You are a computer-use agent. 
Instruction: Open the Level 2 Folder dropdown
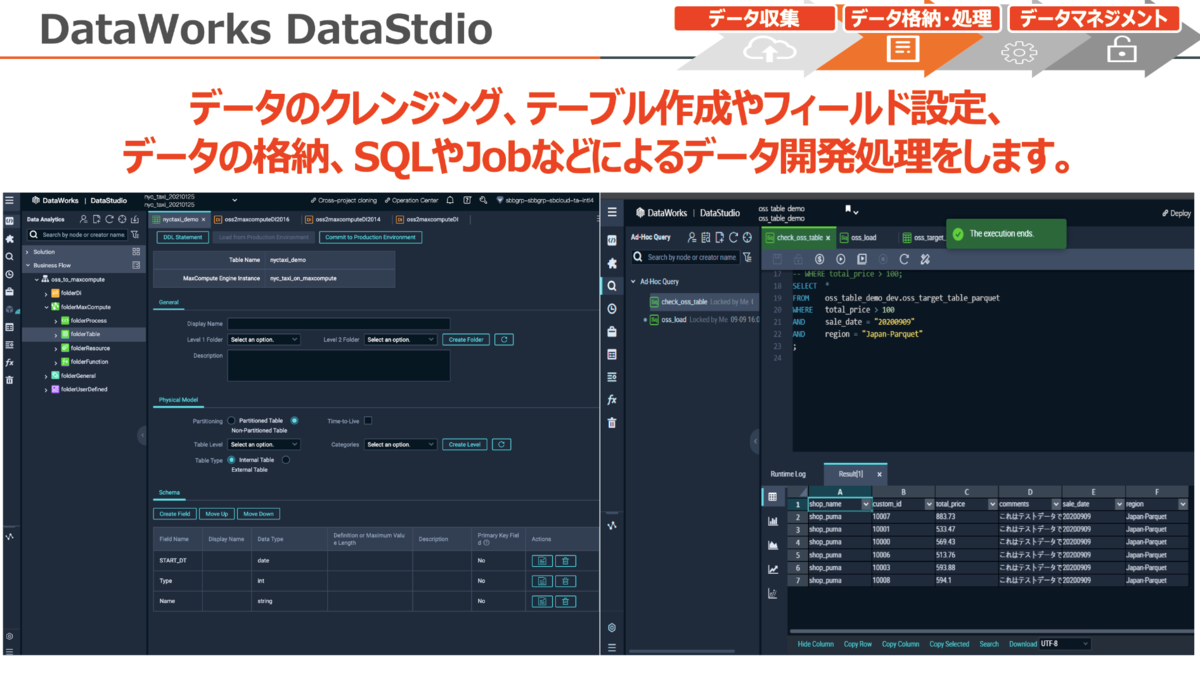click(x=400, y=340)
